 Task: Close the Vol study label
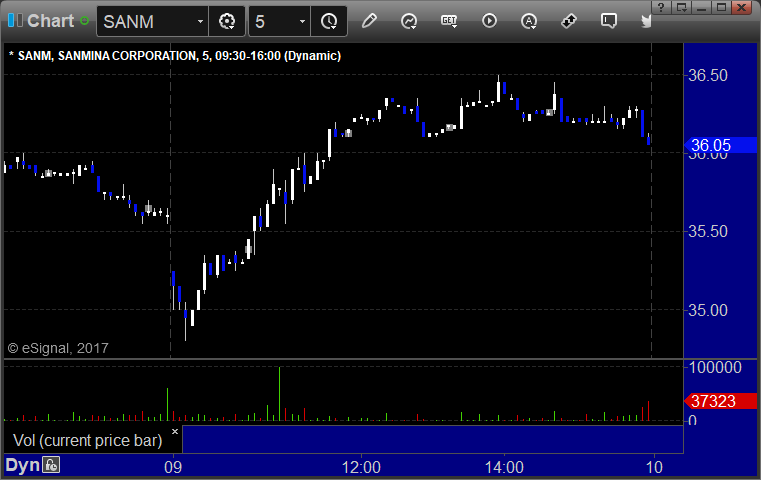(x=175, y=431)
